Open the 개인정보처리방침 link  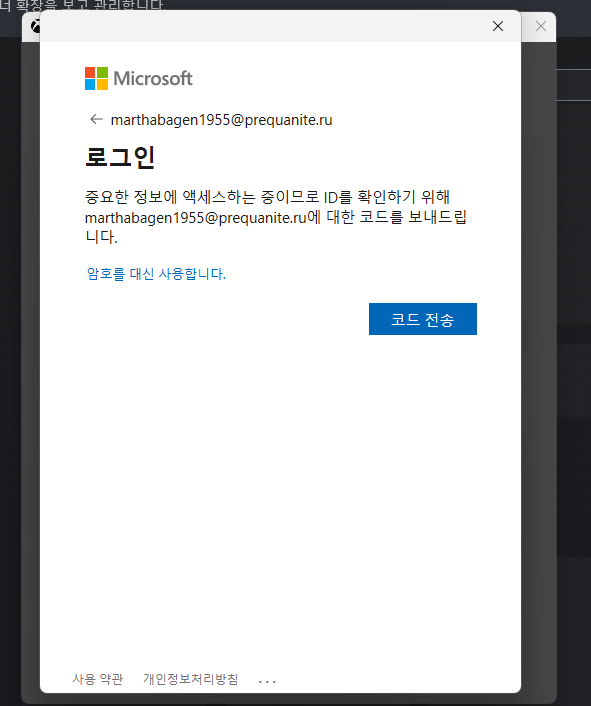point(190,679)
